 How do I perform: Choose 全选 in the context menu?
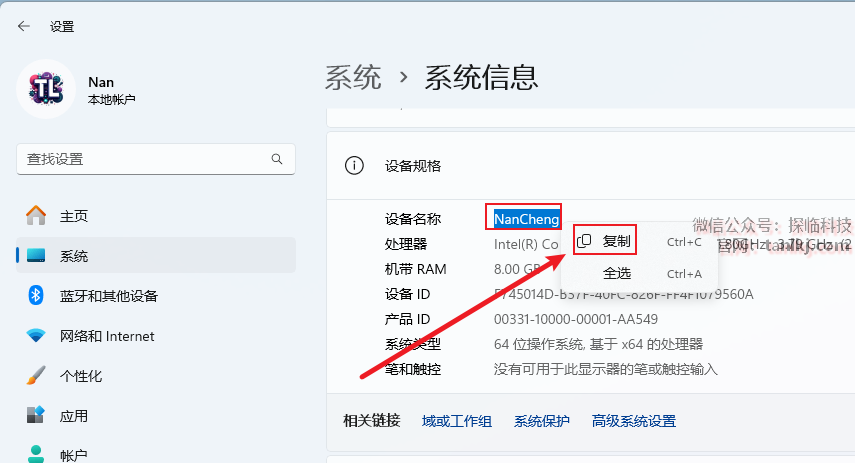coord(617,273)
